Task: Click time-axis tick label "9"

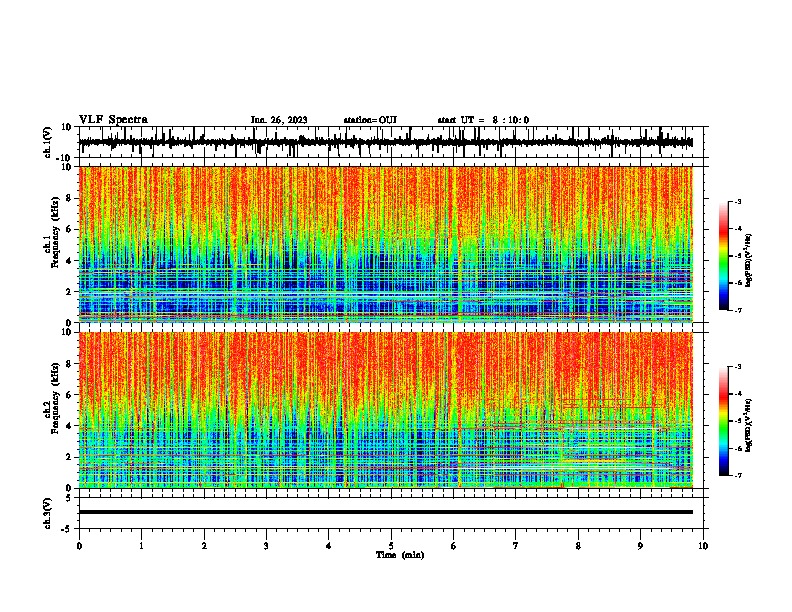Action: (640, 546)
